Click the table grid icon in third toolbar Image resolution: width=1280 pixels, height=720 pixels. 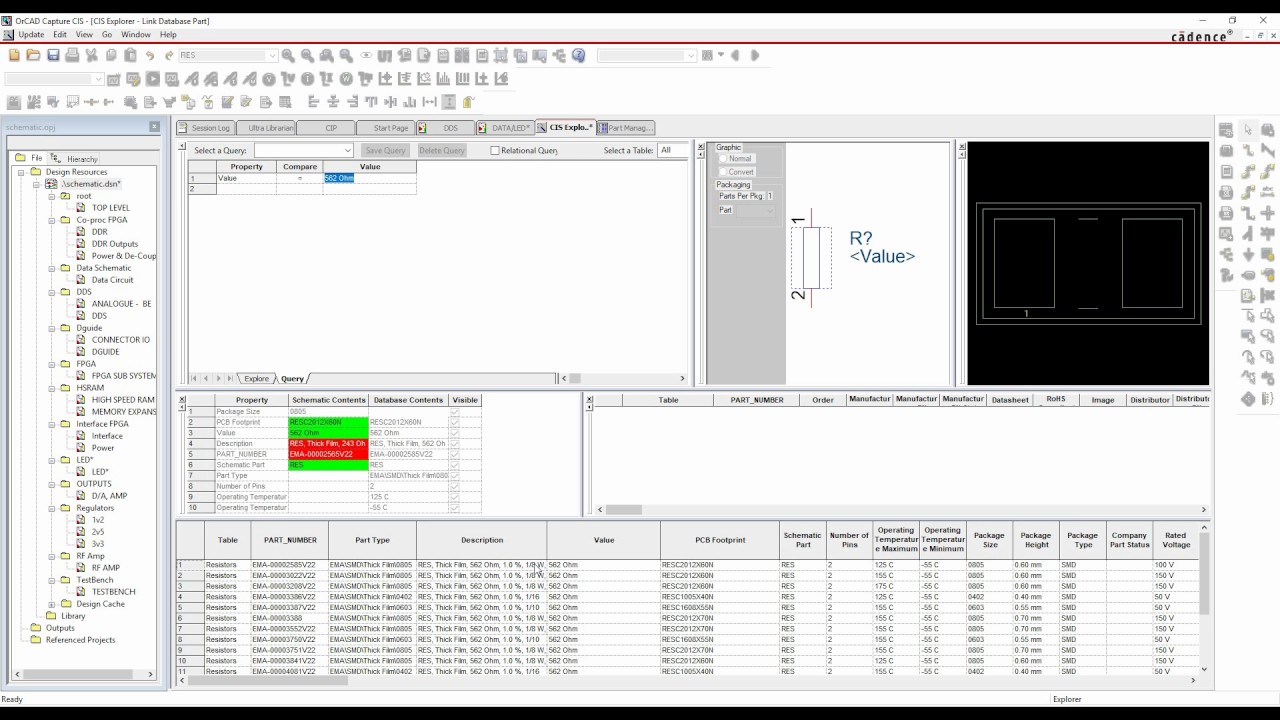pyautogui.click(x=285, y=102)
